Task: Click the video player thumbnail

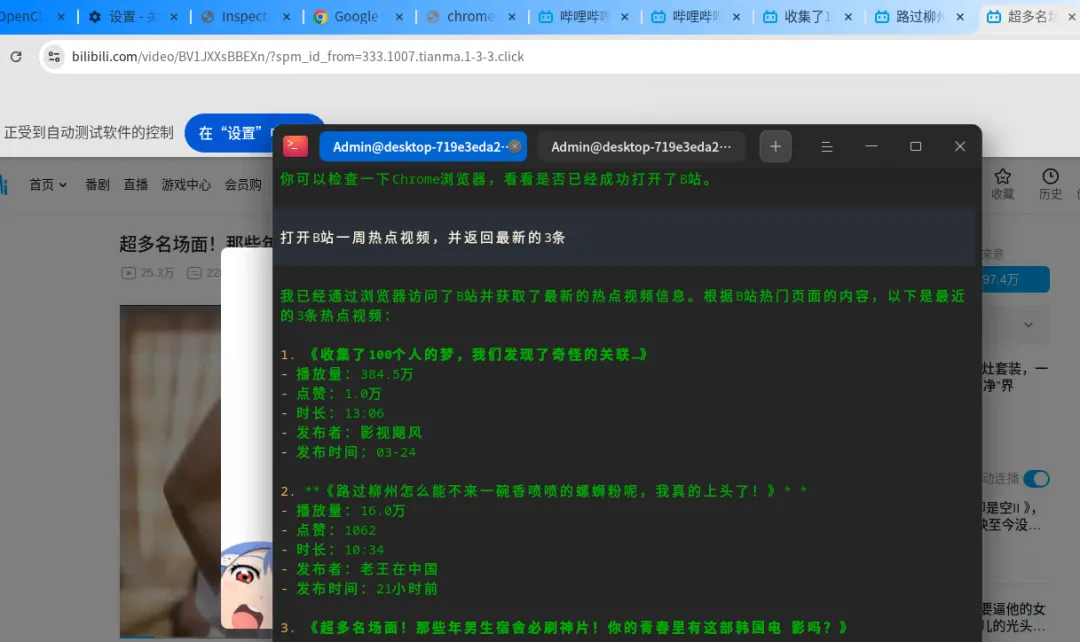Action: coord(170,471)
